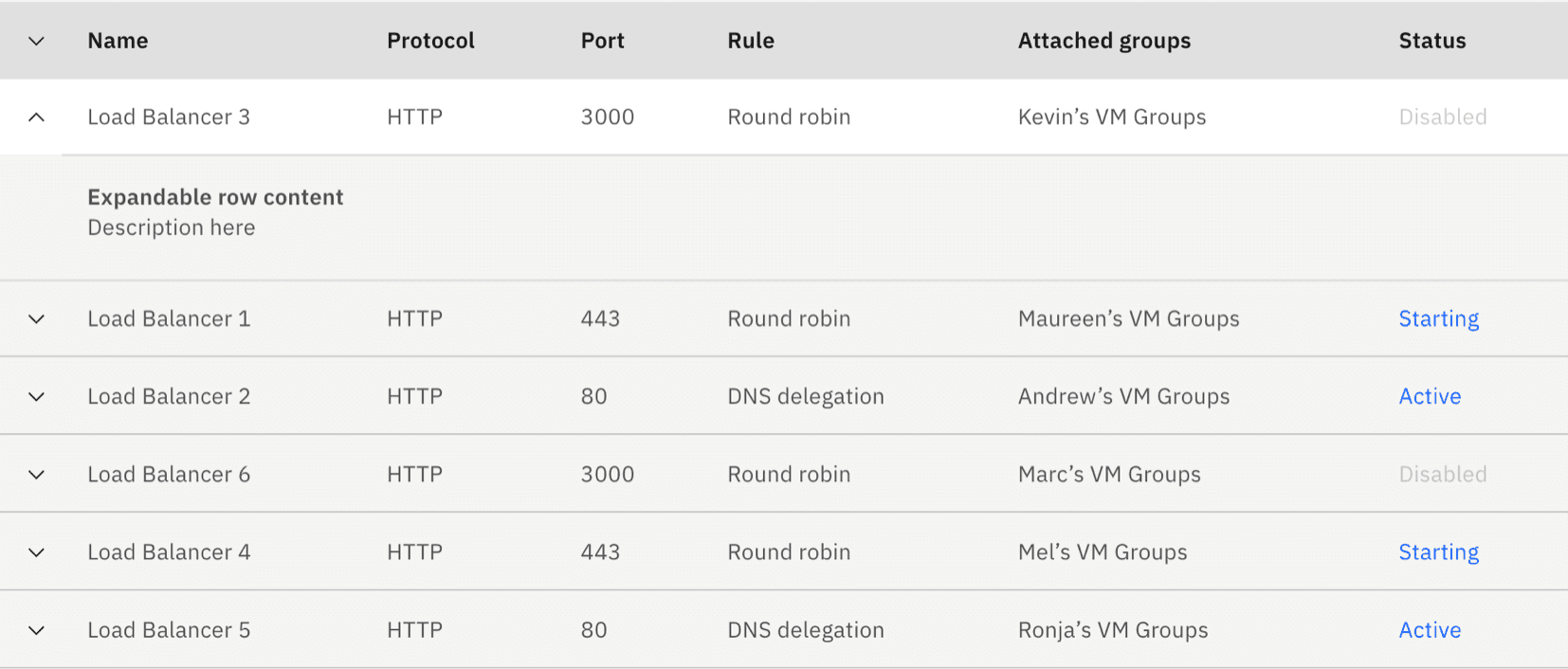Click the Port column header

point(602,41)
